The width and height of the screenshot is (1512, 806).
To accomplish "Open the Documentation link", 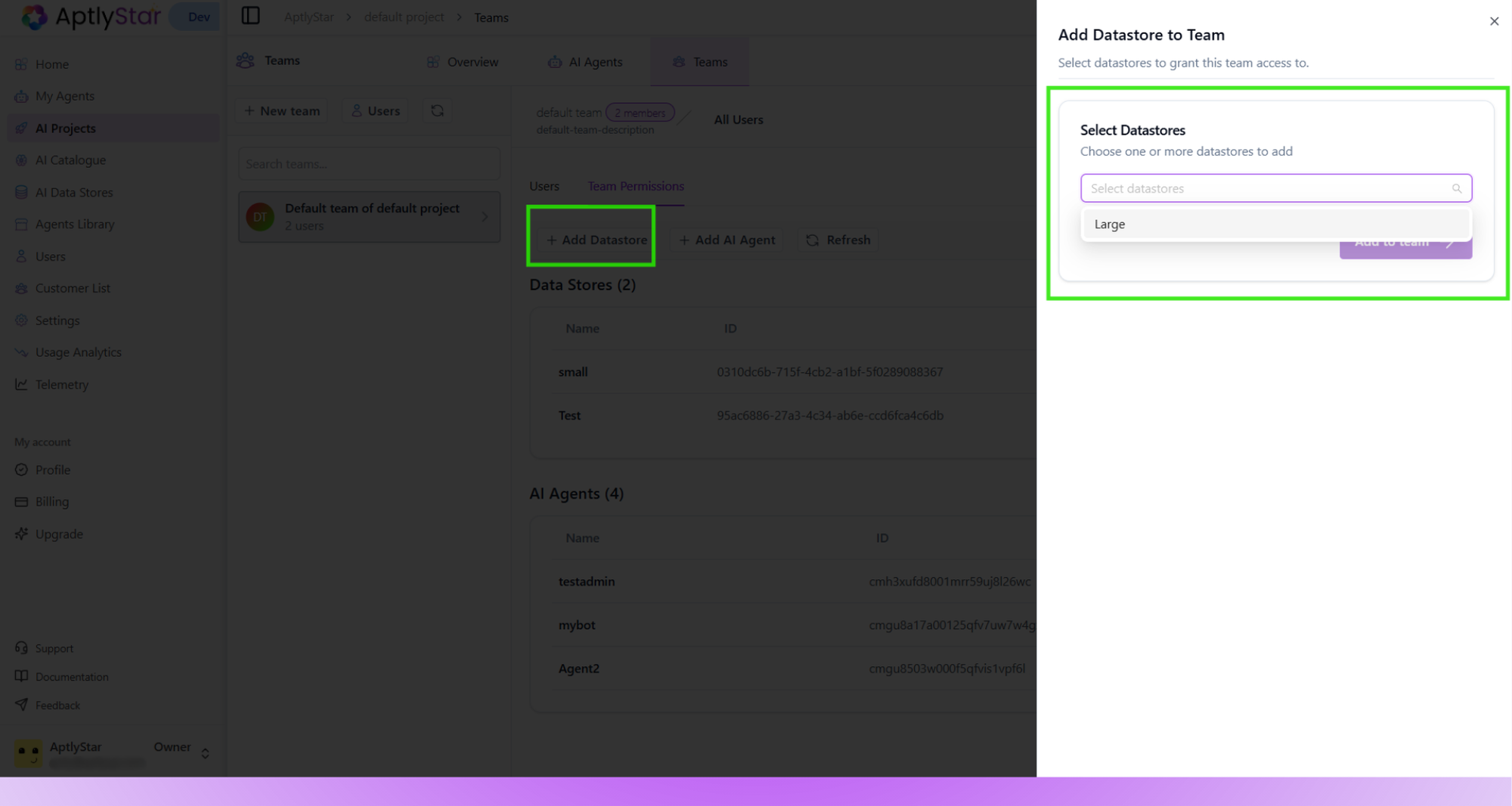I will coord(71,676).
